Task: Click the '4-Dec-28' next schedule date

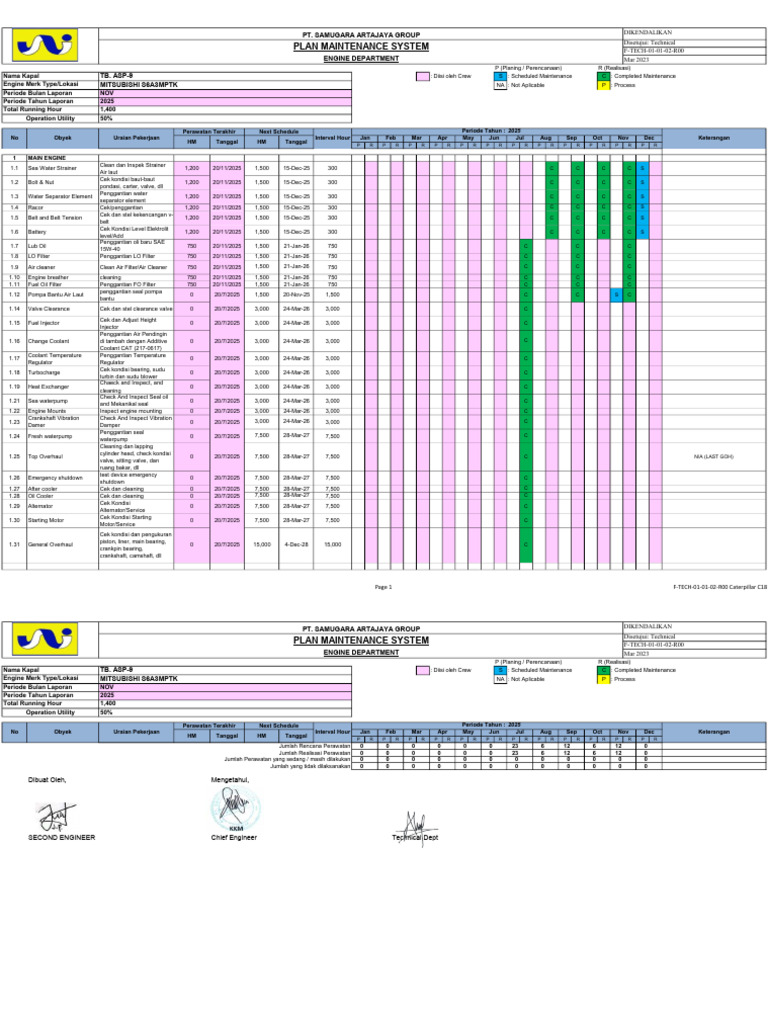Action: coord(296,545)
